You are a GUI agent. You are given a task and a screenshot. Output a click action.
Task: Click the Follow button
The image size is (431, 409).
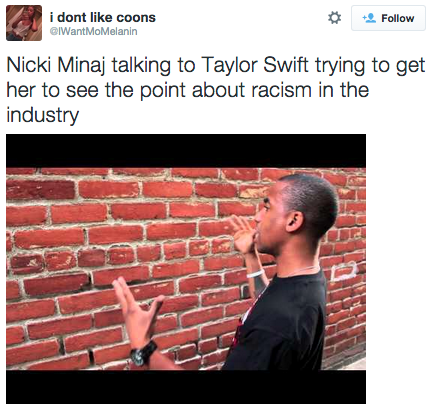point(388,18)
